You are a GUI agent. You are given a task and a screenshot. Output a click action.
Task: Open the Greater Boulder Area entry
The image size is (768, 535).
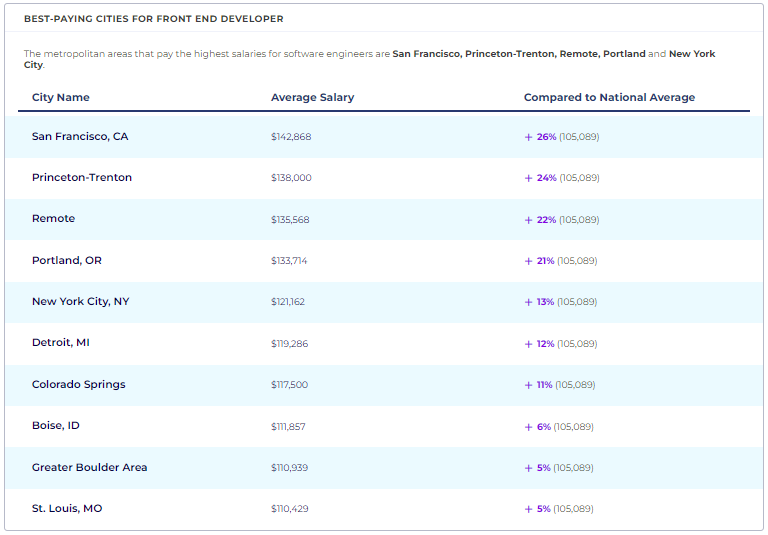pos(89,468)
